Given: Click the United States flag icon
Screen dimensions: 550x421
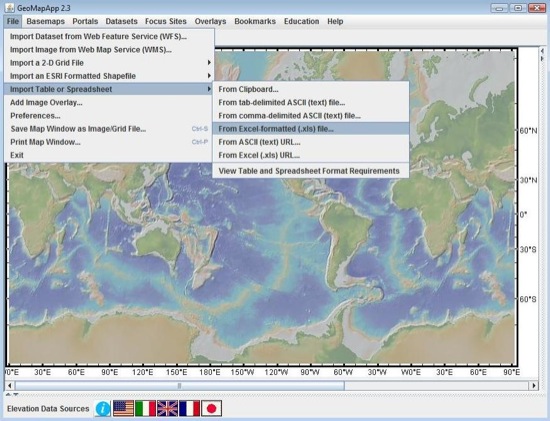Looking at the screenshot, I should coord(123,409).
